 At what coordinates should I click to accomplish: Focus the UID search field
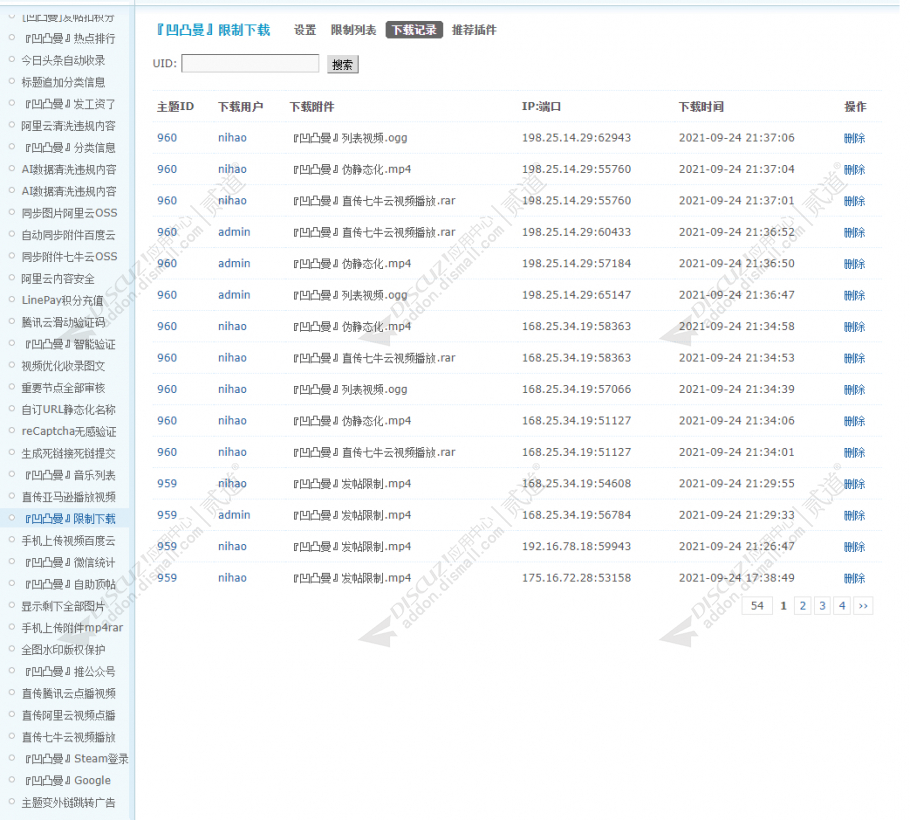250,63
